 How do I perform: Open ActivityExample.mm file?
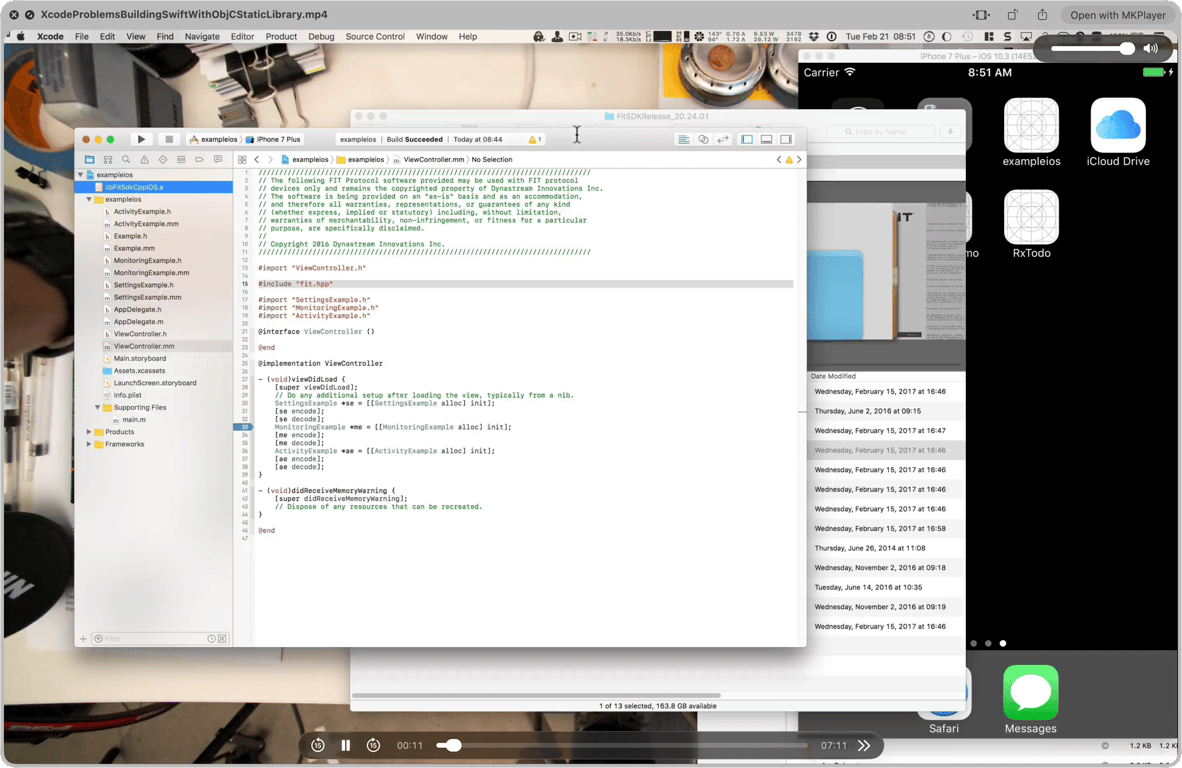pyautogui.click(x=146, y=224)
